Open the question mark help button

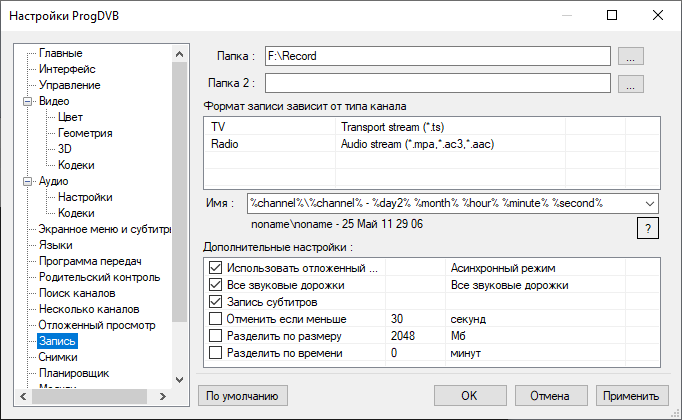pyautogui.click(x=647, y=229)
